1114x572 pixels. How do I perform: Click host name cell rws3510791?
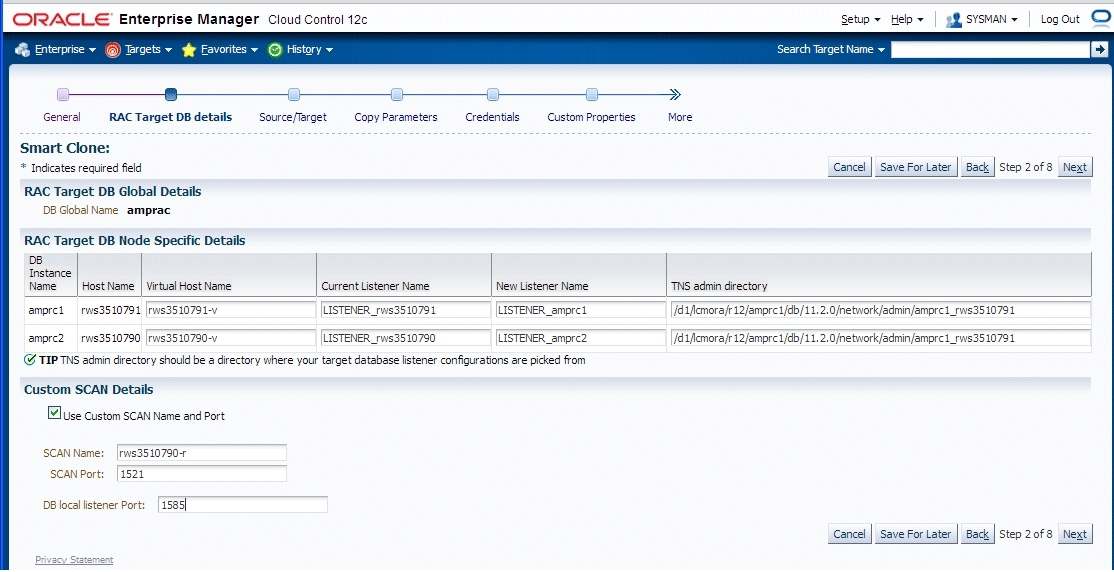click(x=109, y=310)
